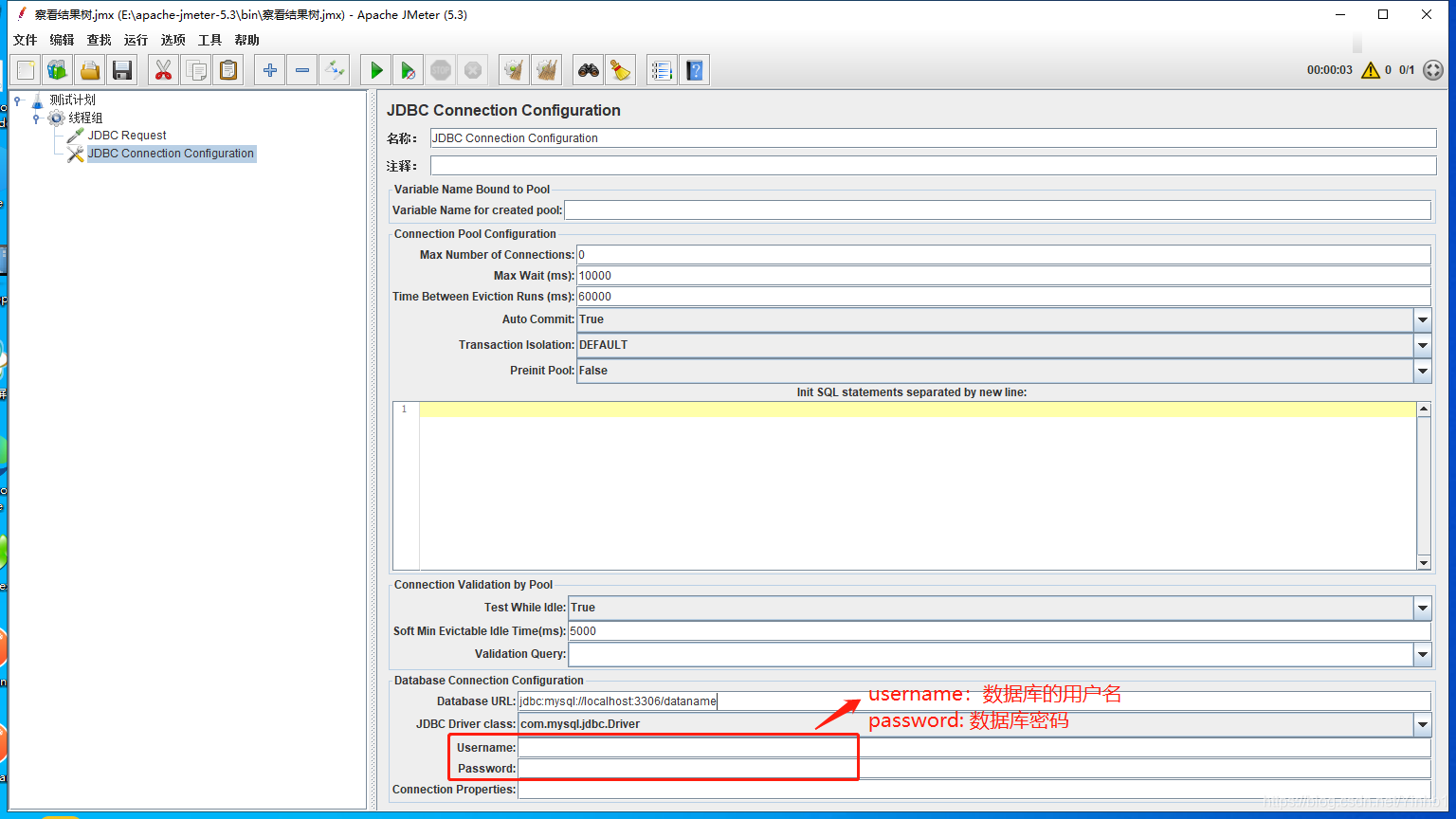Open the Function Helper list icon
The height and width of the screenshot is (819, 1456).
[662, 70]
